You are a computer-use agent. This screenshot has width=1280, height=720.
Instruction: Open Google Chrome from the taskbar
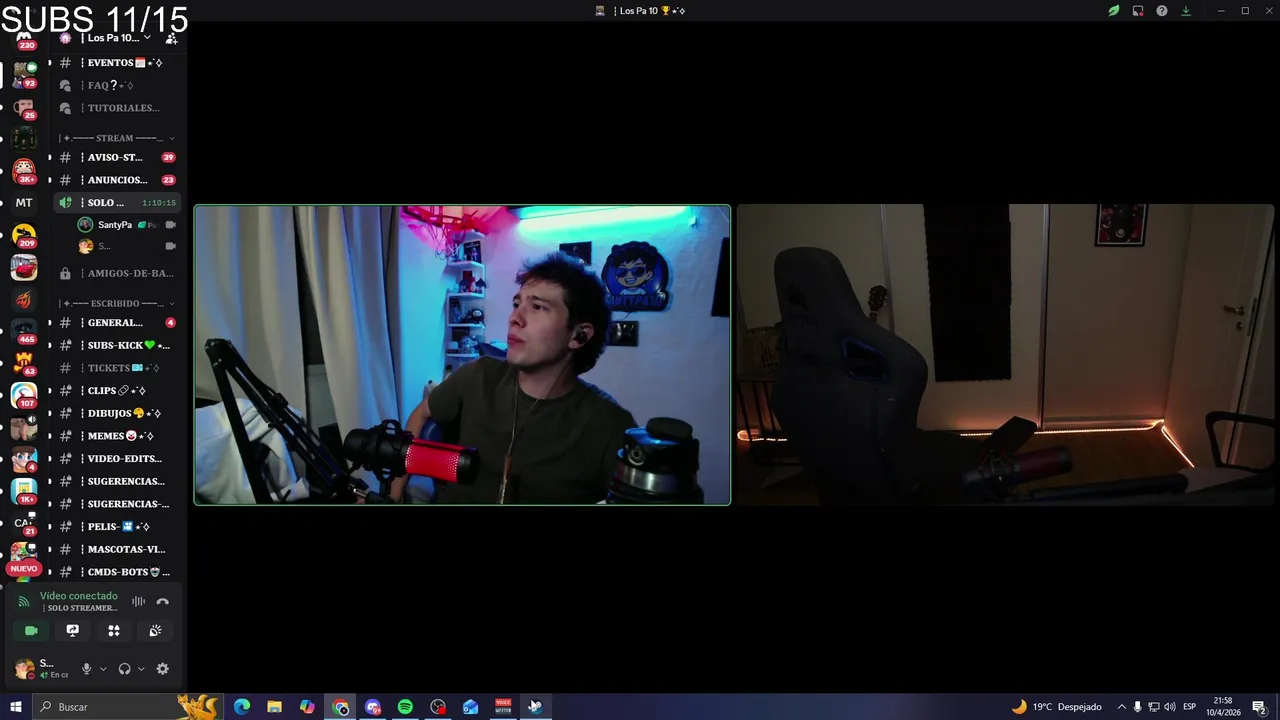coord(340,707)
